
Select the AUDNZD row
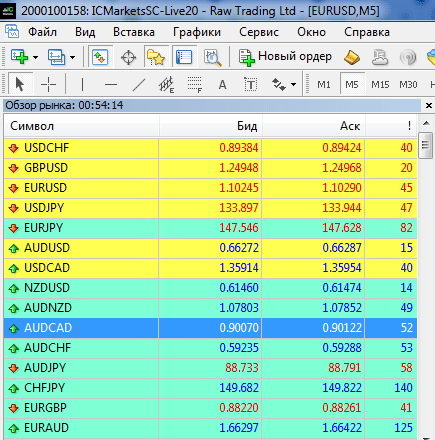(210, 308)
